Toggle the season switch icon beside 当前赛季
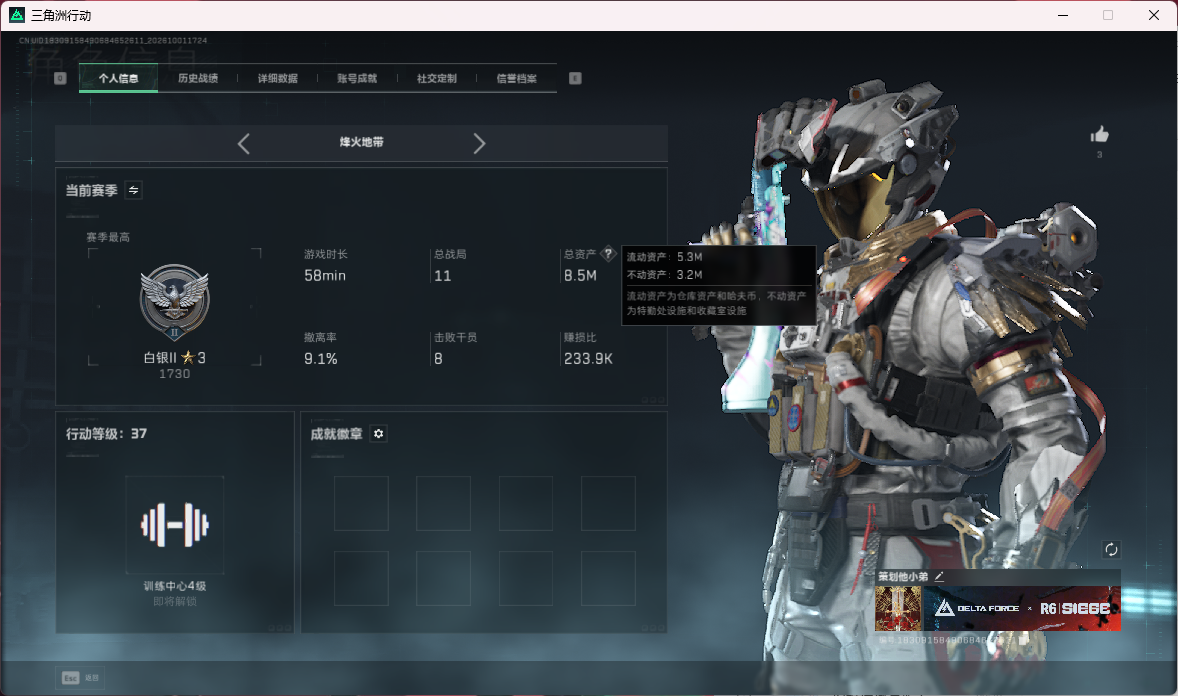Viewport: 1178px width, 696px height. coord(134,190)
